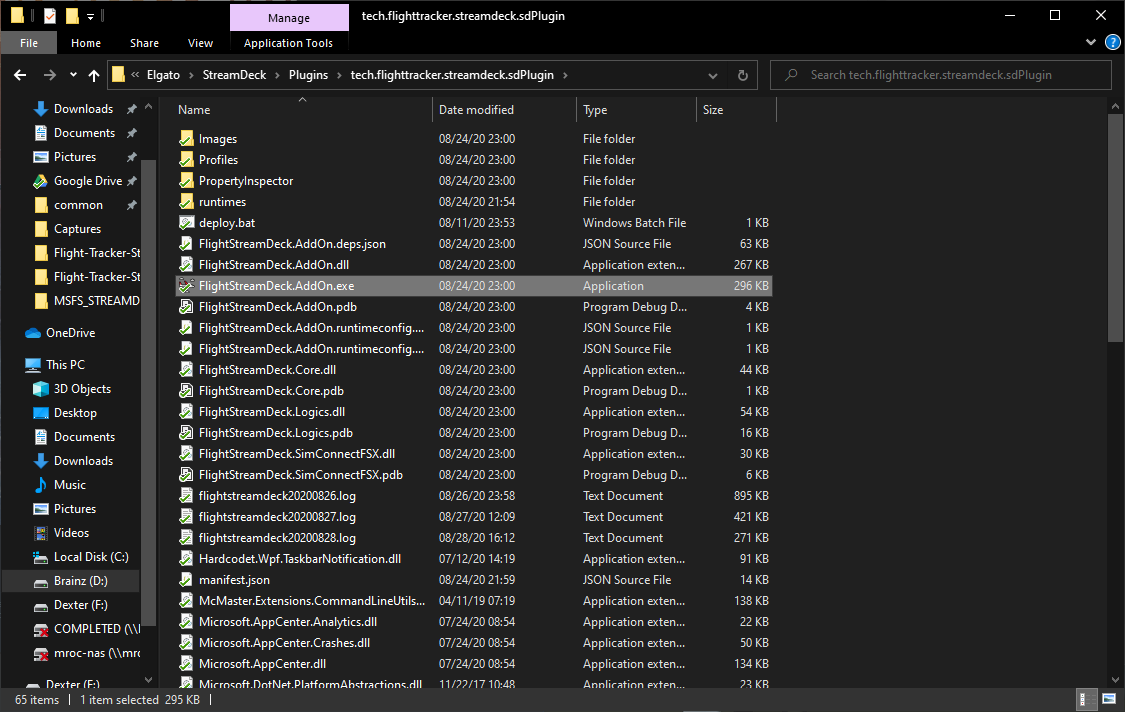Image resolution: width=1125 pixels, height=712 pixels.
Task: Navigate to StreamDeck in breadcrumb path
Action: [234, 75]
